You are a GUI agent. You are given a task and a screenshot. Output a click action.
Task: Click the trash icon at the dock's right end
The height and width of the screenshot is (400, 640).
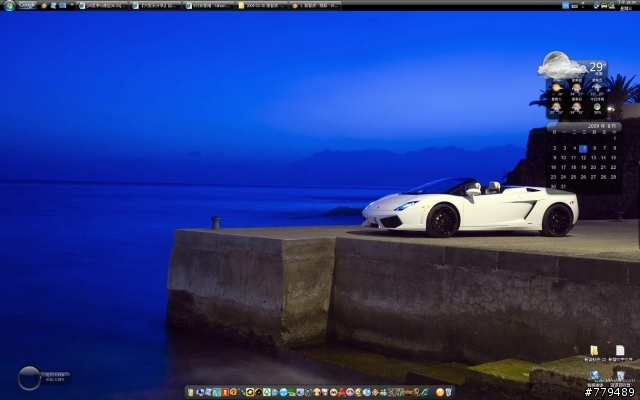[450, 391]
